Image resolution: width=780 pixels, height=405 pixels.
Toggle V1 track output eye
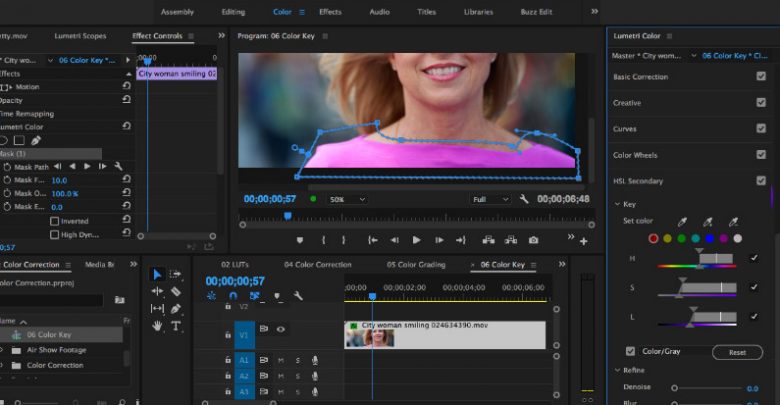(281, 329)
